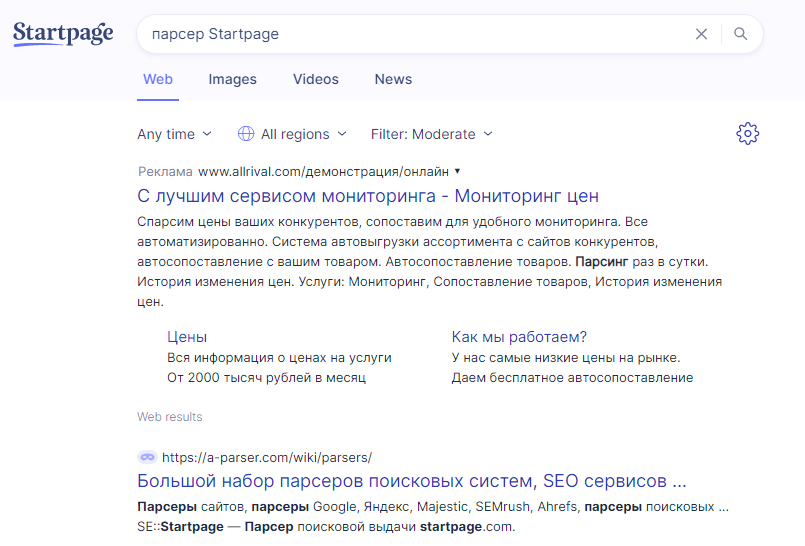This screenshot has height=546, width=805.
Task: Switch to the Images tab
Action: pos(232,80)
